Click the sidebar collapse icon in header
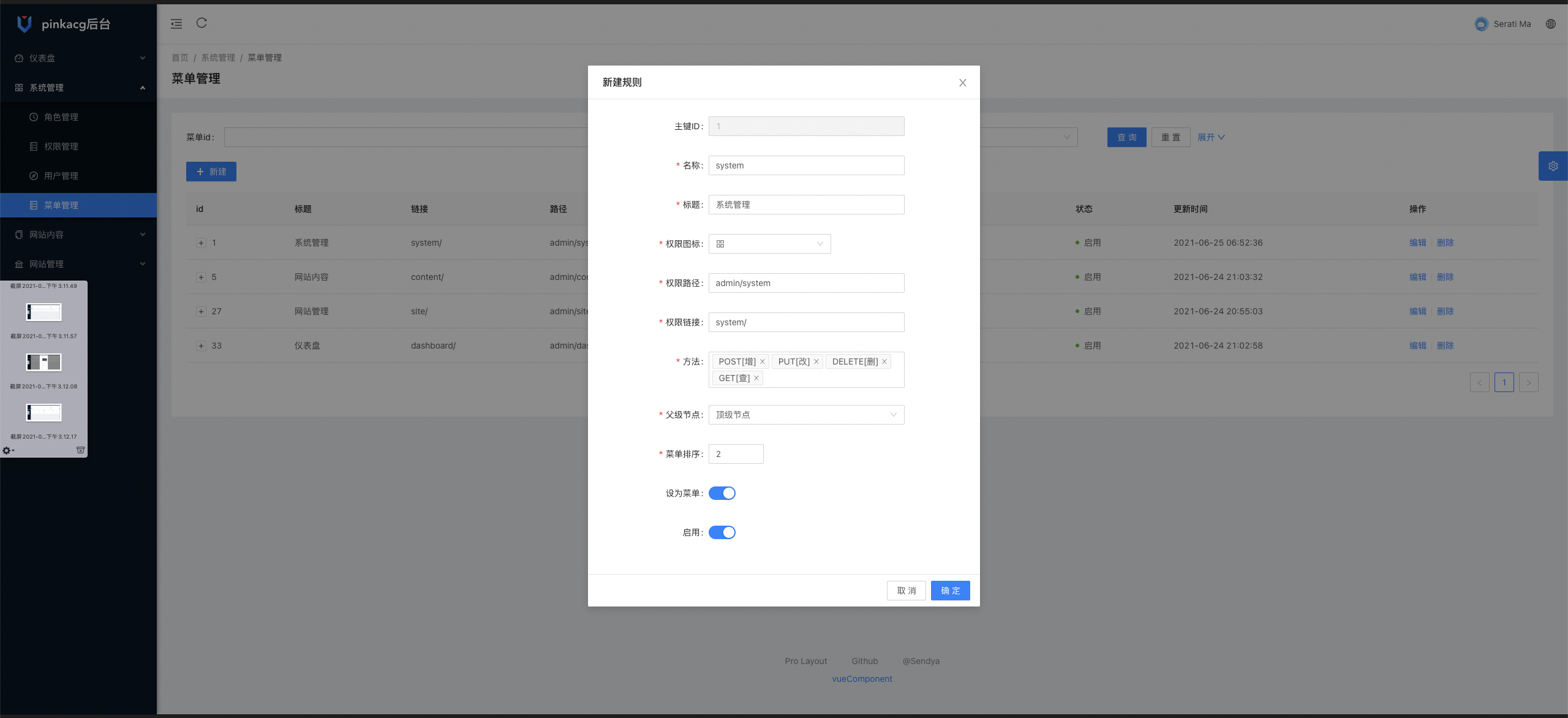Viewport: 1568px width, 718px height. pyautogui.click(x=176, y=24)
